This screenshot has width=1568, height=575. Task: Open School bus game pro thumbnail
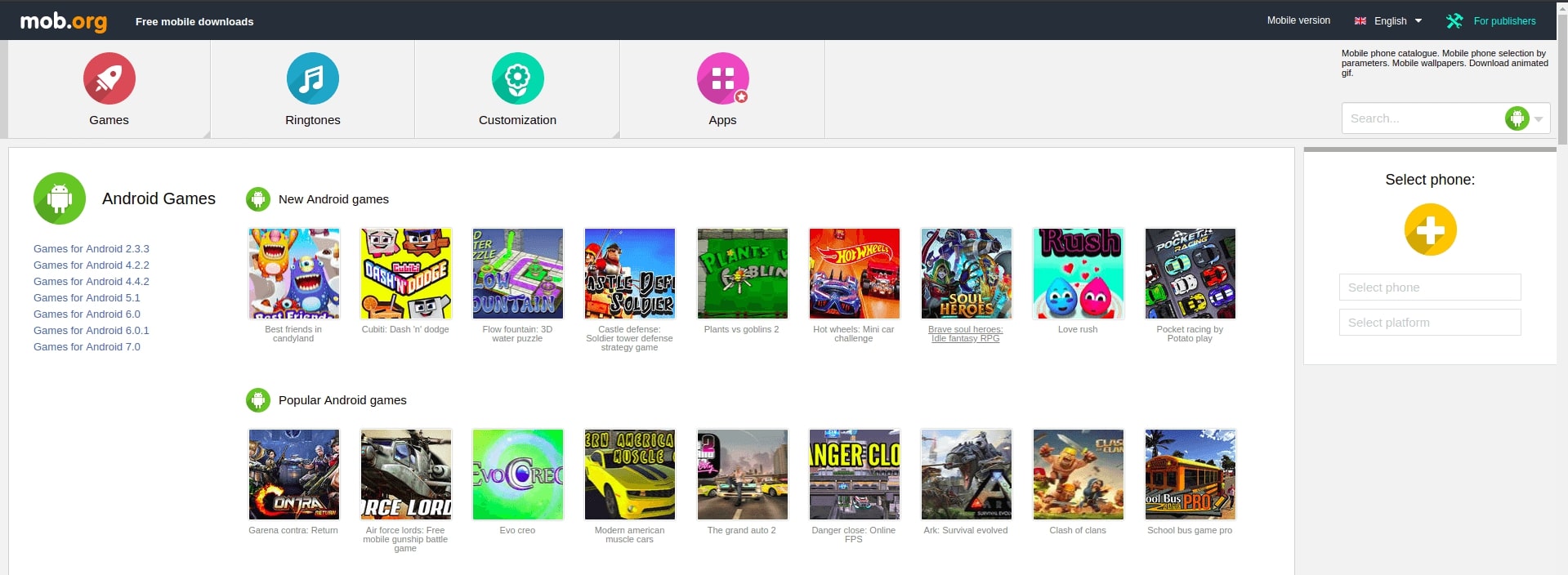pos(1191,475)
